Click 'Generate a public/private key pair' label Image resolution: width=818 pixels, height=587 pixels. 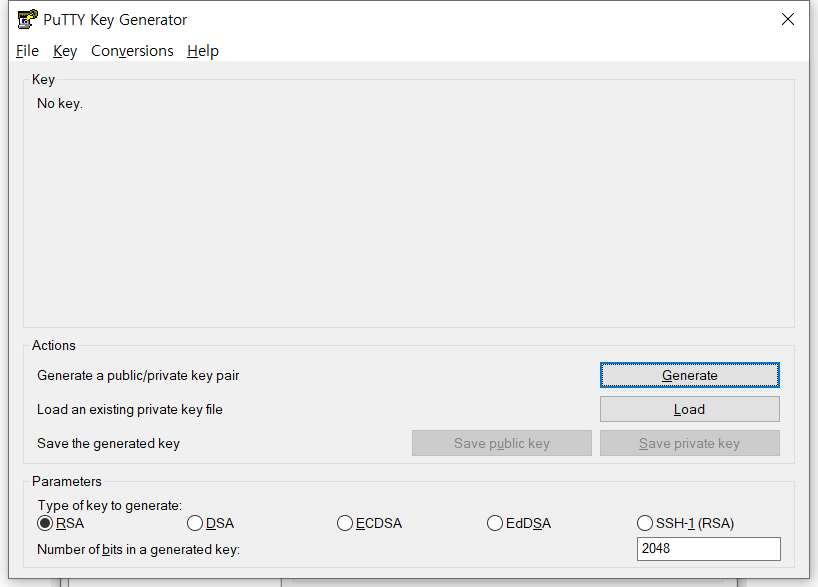[x=138, y=376]
